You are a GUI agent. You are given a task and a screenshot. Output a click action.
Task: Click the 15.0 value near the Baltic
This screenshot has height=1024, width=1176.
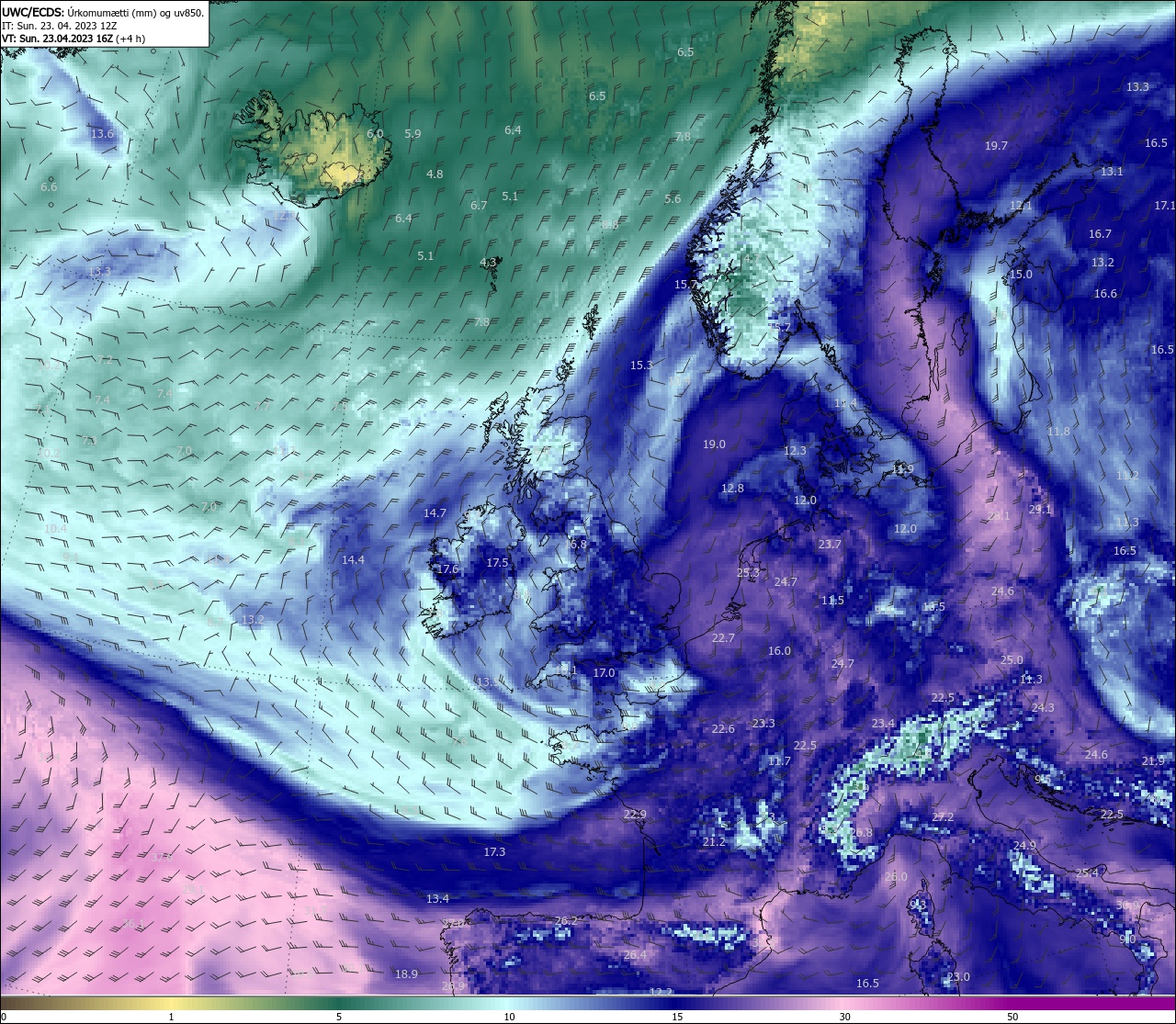click(1021, 275)
